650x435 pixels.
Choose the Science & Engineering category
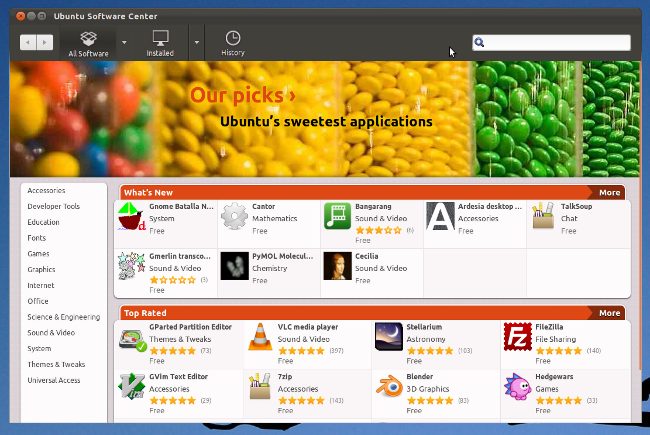[x=63, y=316]
